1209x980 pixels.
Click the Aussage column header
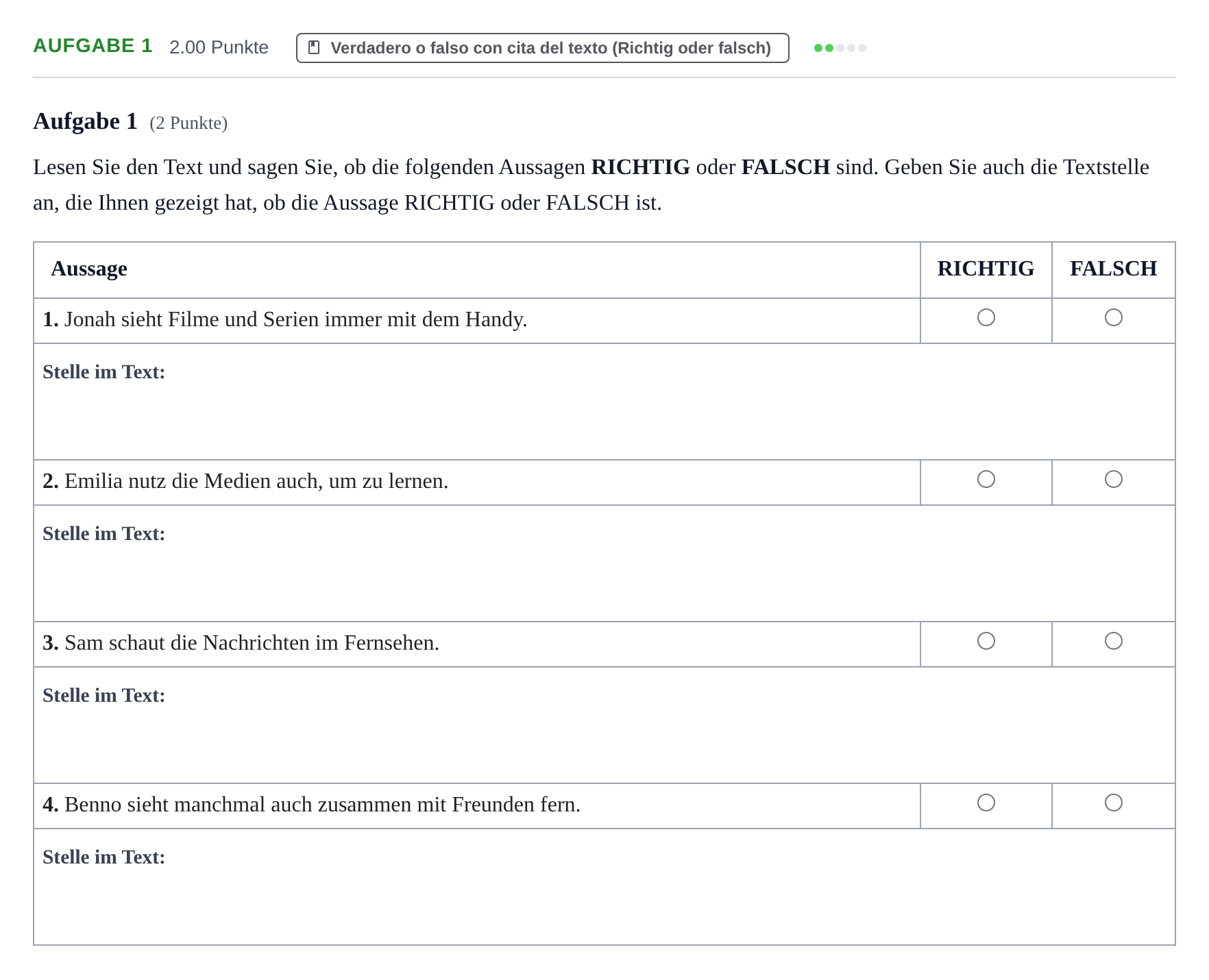click(x=89, y=269)
